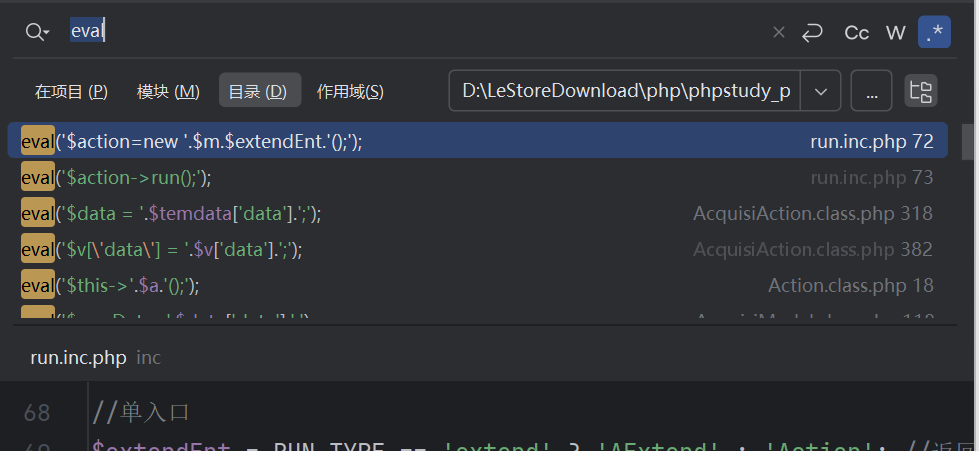Clear the search text with X icon
Image resolution: width=979 pixels, height=451 pixels.
[x=778, y=32]
